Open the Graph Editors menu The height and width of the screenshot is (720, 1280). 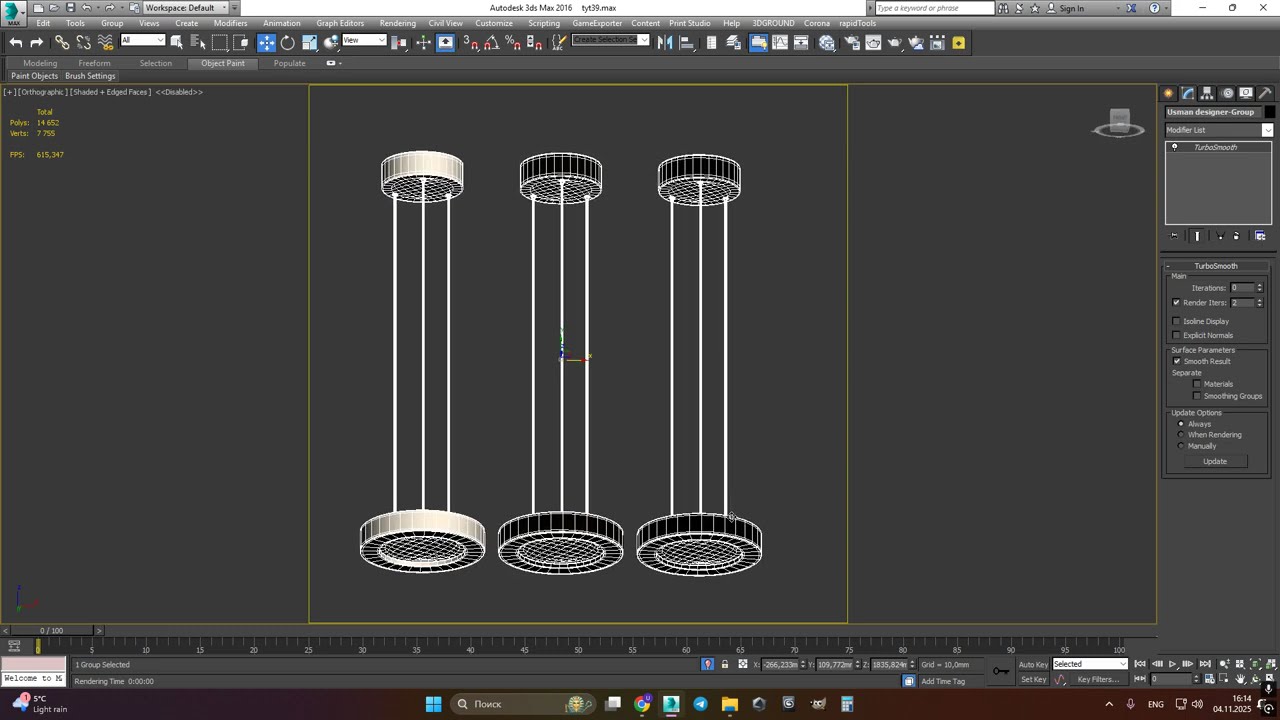tap(340, 23)
